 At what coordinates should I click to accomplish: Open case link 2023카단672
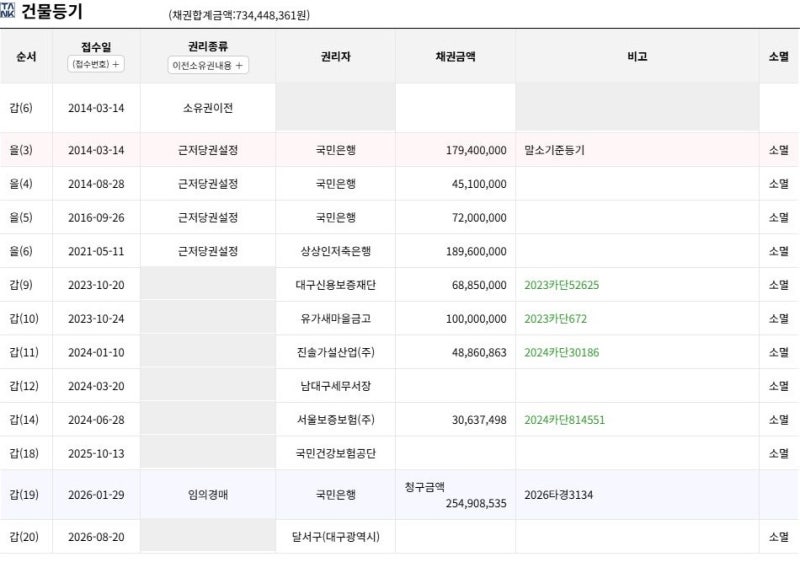555,318
